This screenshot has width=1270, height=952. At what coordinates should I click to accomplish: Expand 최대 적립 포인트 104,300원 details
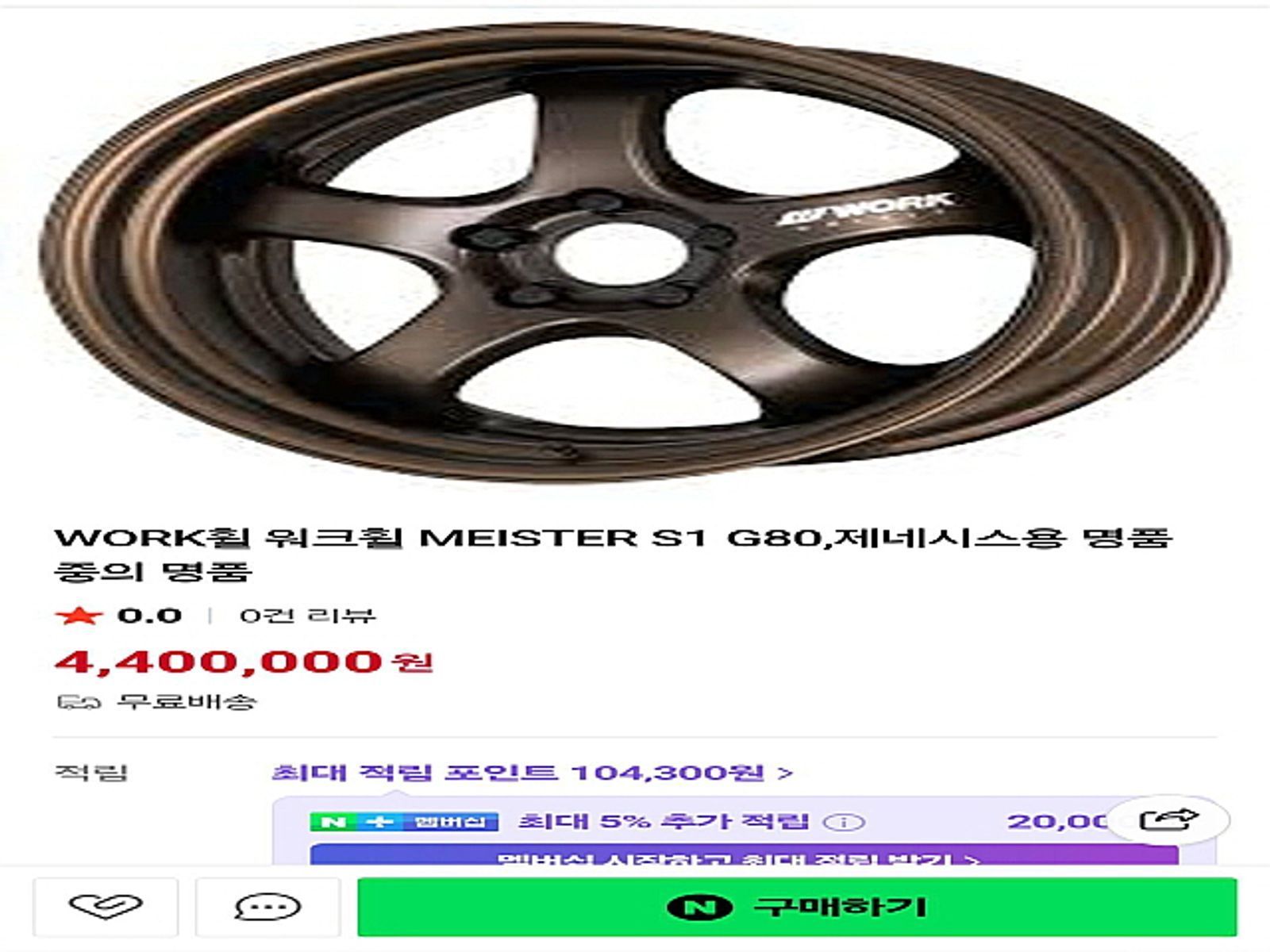532,773
